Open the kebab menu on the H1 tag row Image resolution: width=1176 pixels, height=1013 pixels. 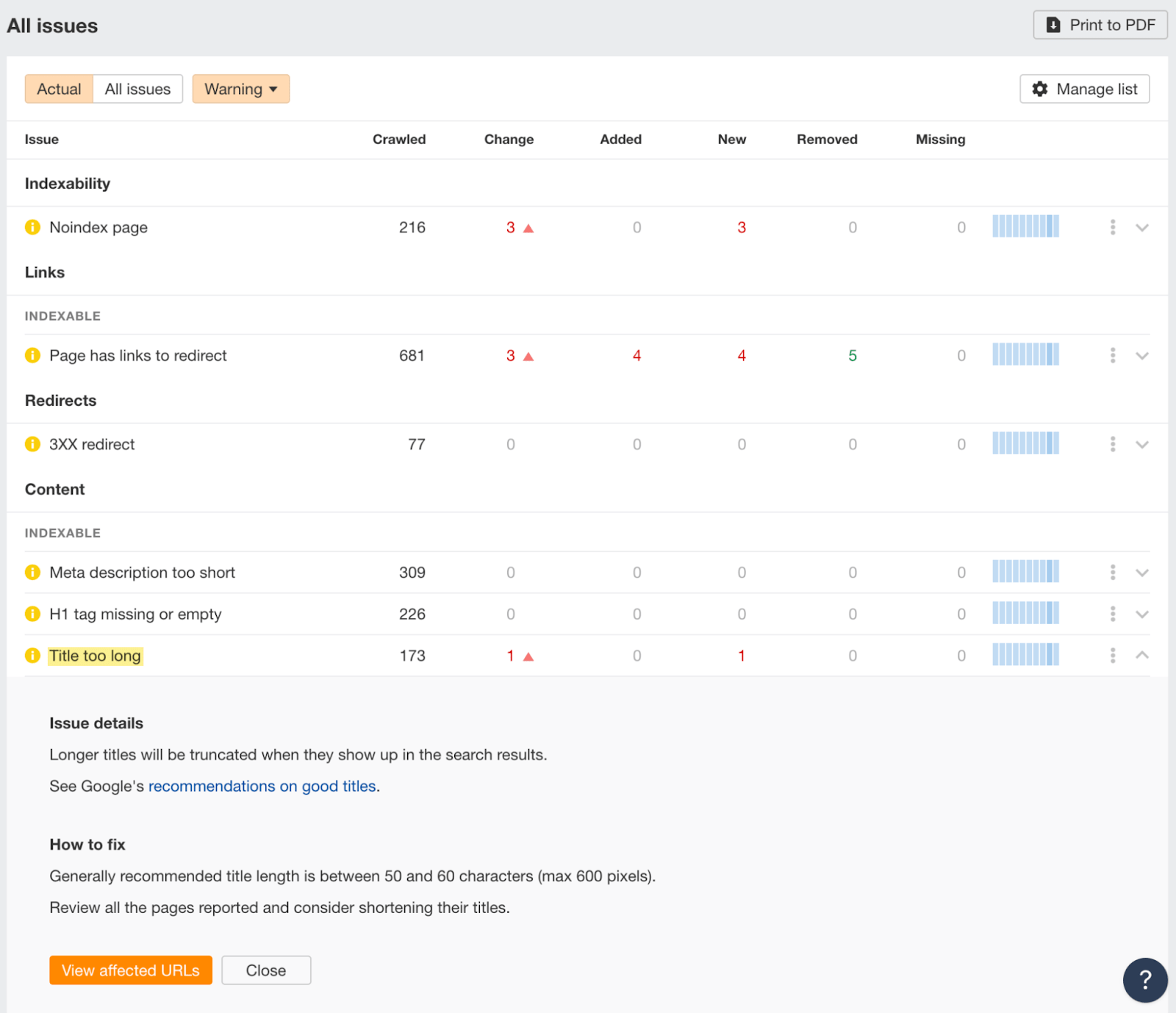click(1112, 614)
